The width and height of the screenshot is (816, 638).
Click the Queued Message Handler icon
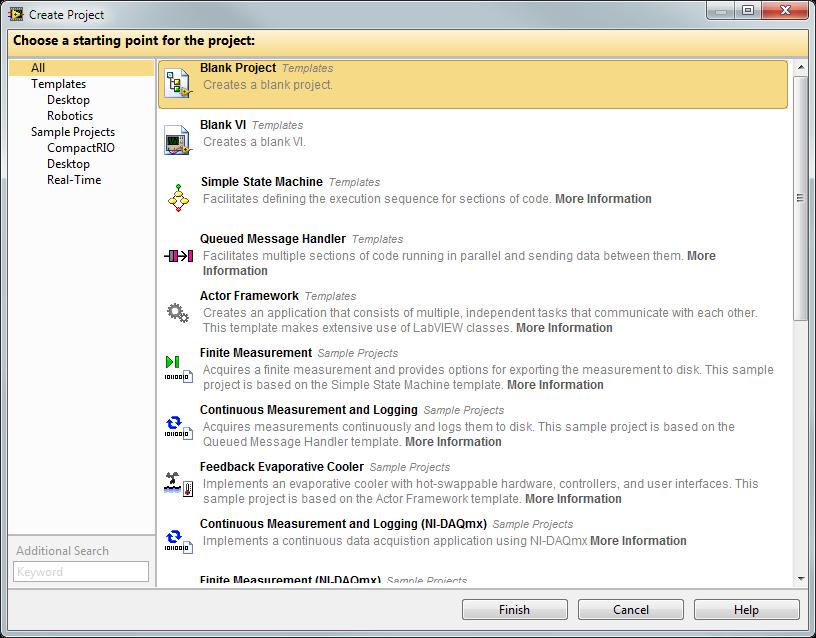(x=178, y=256)
